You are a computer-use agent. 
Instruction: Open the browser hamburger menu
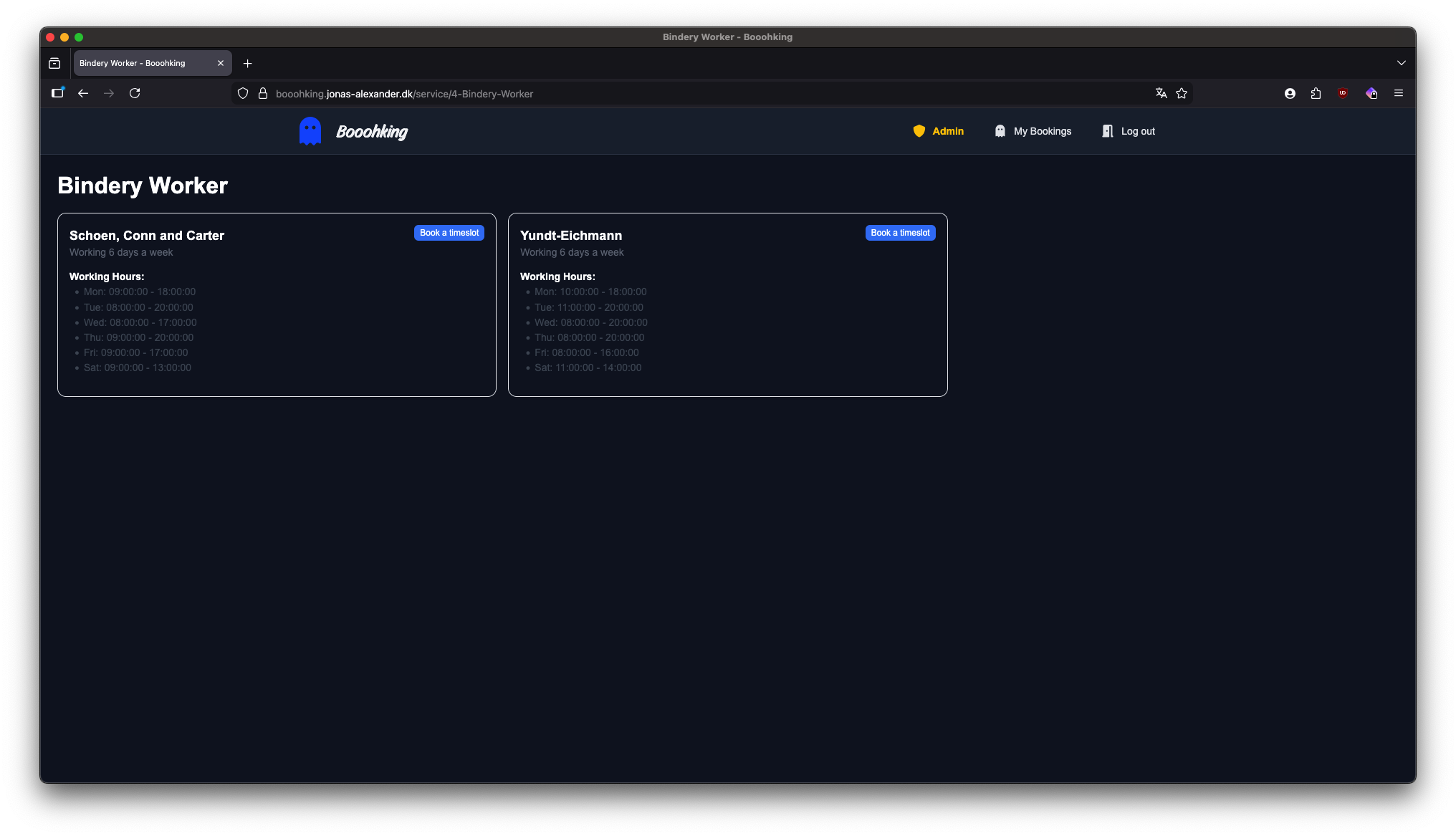(x=1398, y=93)
